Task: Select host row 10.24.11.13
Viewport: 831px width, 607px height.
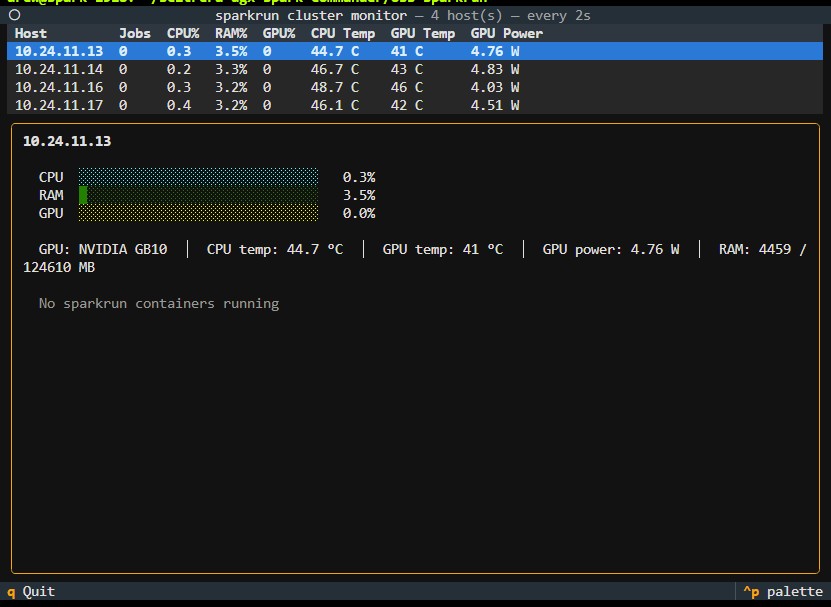Action: [415, 51]
